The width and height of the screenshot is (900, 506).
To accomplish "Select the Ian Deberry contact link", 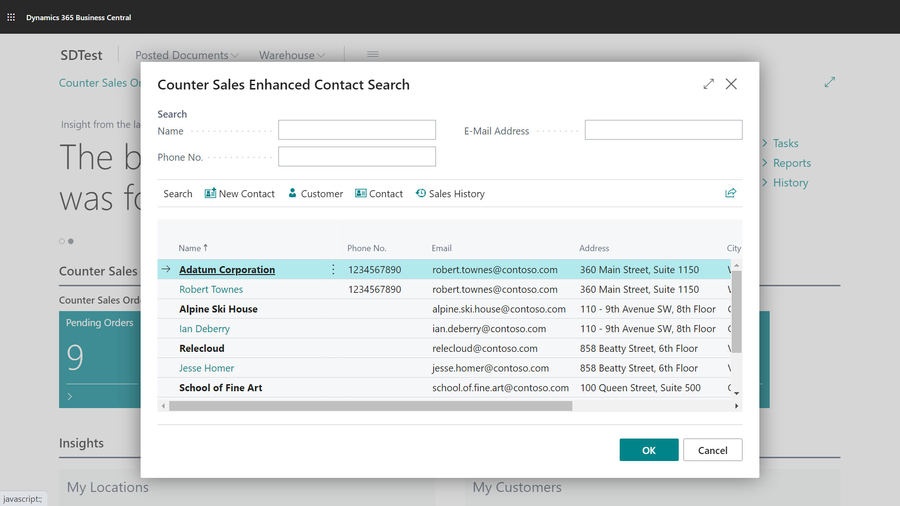I will point(204,328).
